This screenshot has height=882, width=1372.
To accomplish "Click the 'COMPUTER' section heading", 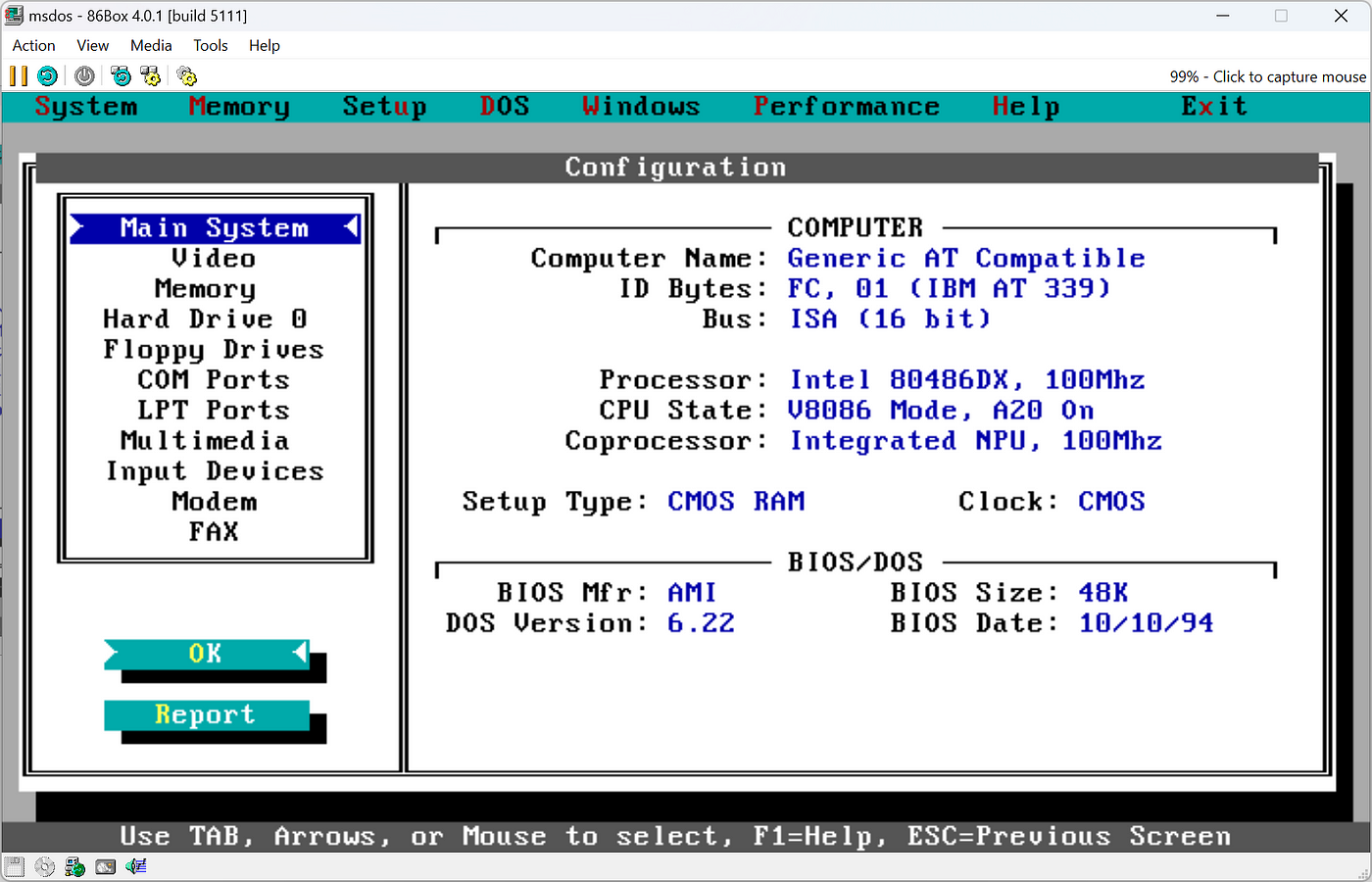I will 856,227.
